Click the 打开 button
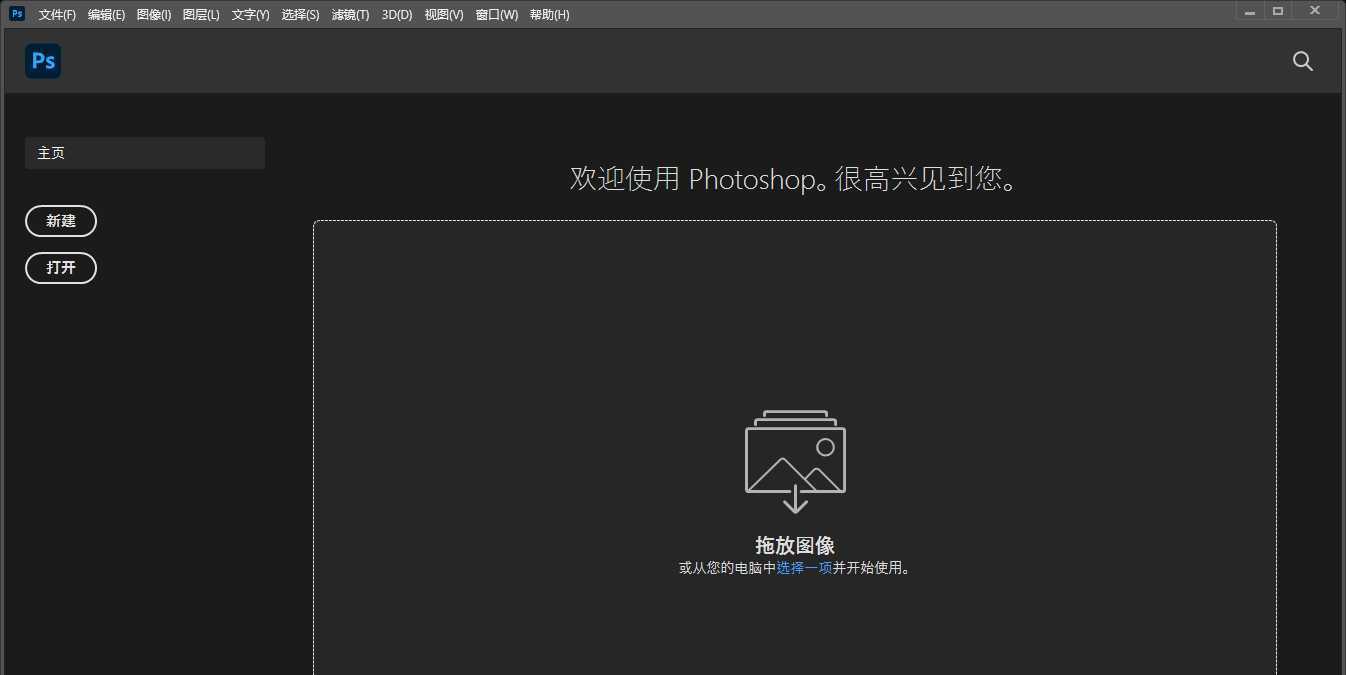Screen dimensions: 1346x675 tap(60, 268)
